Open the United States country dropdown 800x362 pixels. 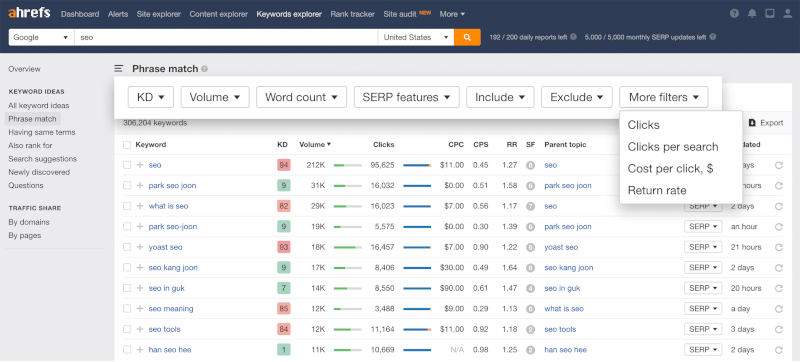pos(416,37)
